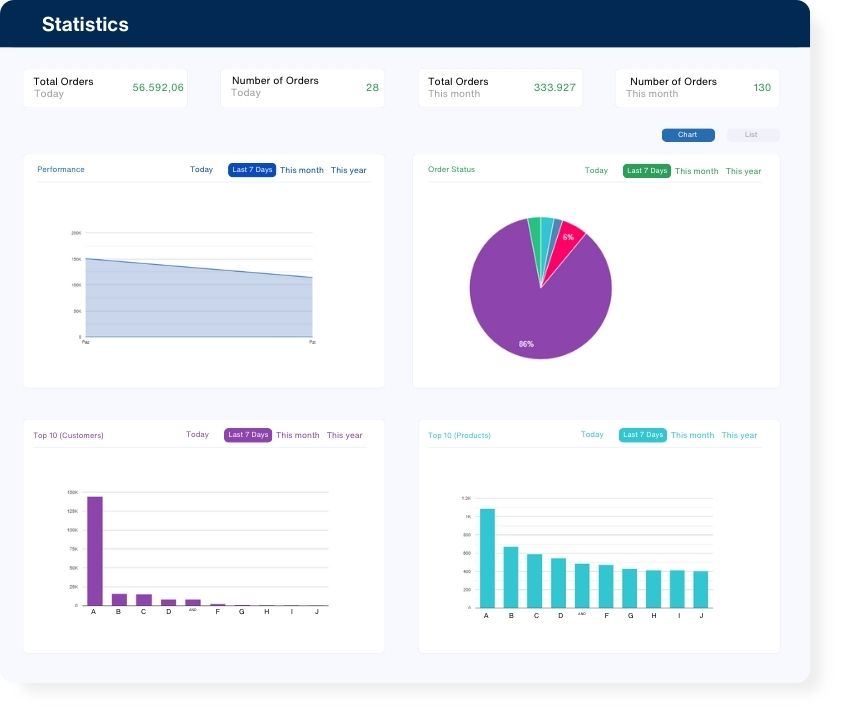Switch to the List view toggle
The width and height of the screenshot is (843, 710).
[752, 135]
